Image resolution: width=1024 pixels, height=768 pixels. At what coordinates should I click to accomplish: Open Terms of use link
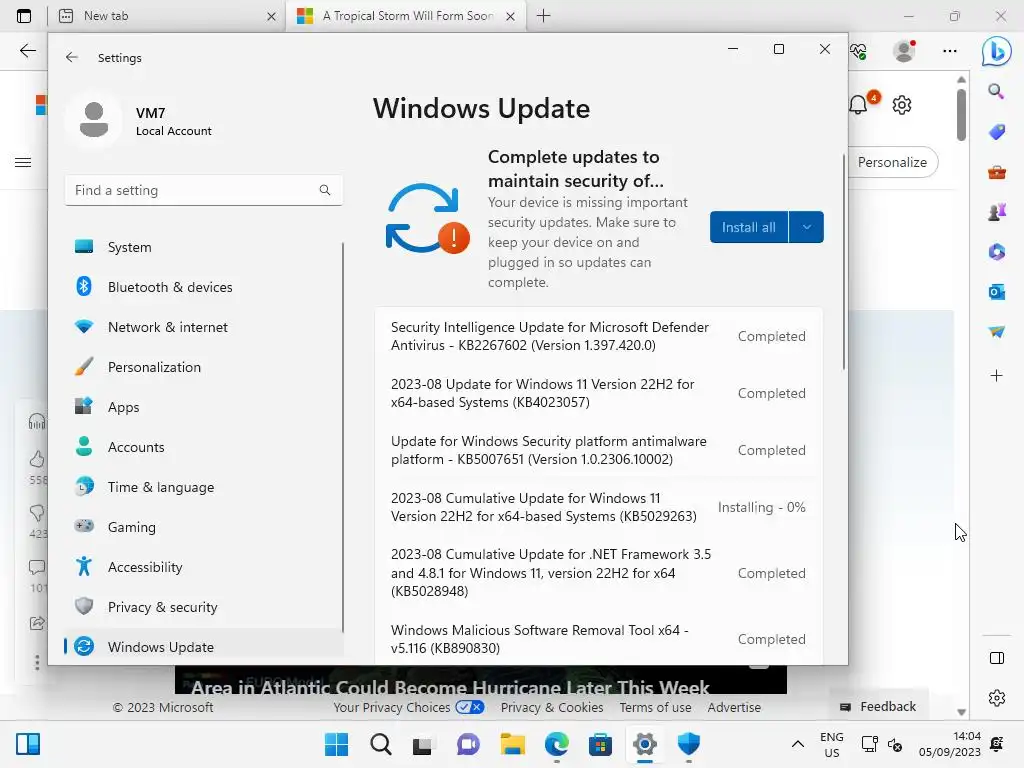click(x=655, y=707)
